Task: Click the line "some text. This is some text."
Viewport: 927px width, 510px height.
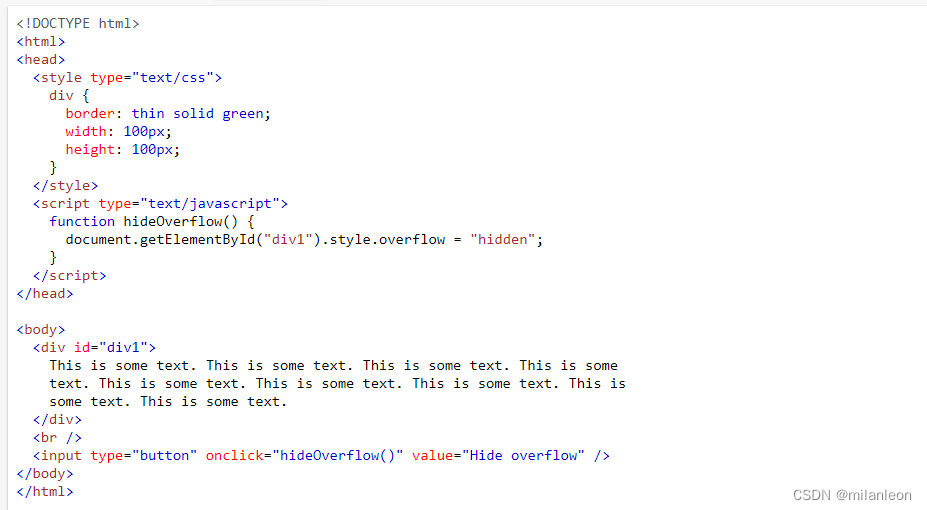Action: click(168, 402)
